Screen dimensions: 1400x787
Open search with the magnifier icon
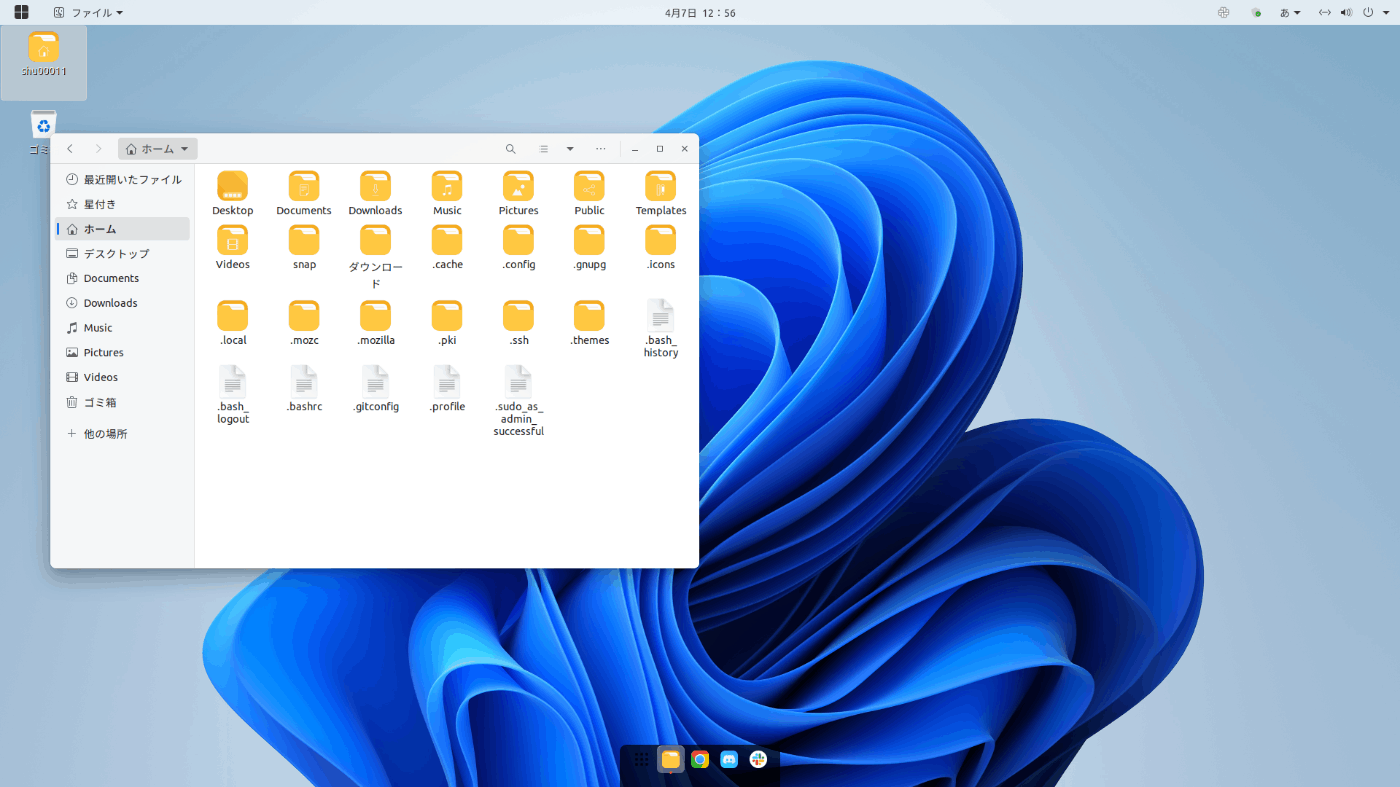(x=511, y=149)
